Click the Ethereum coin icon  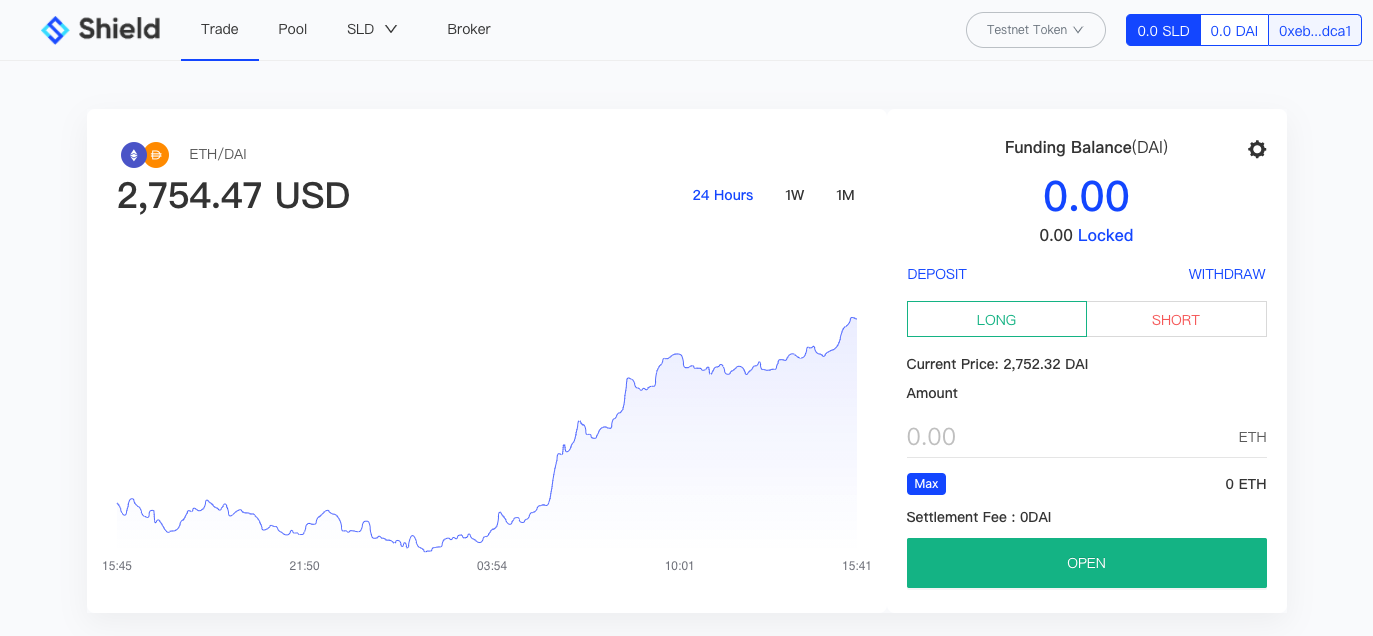[133, 155]
